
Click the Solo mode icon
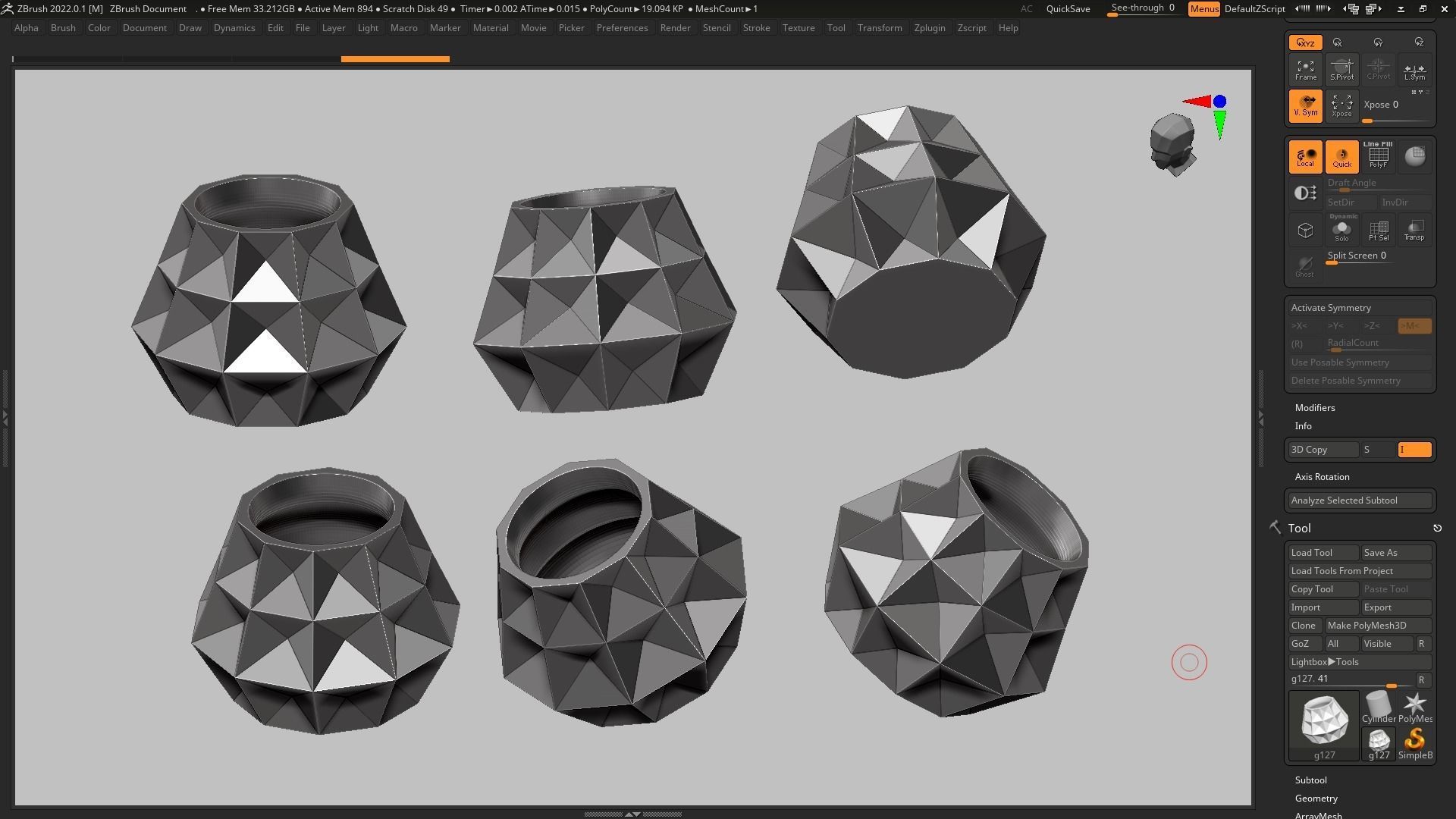pos(1341,230)
